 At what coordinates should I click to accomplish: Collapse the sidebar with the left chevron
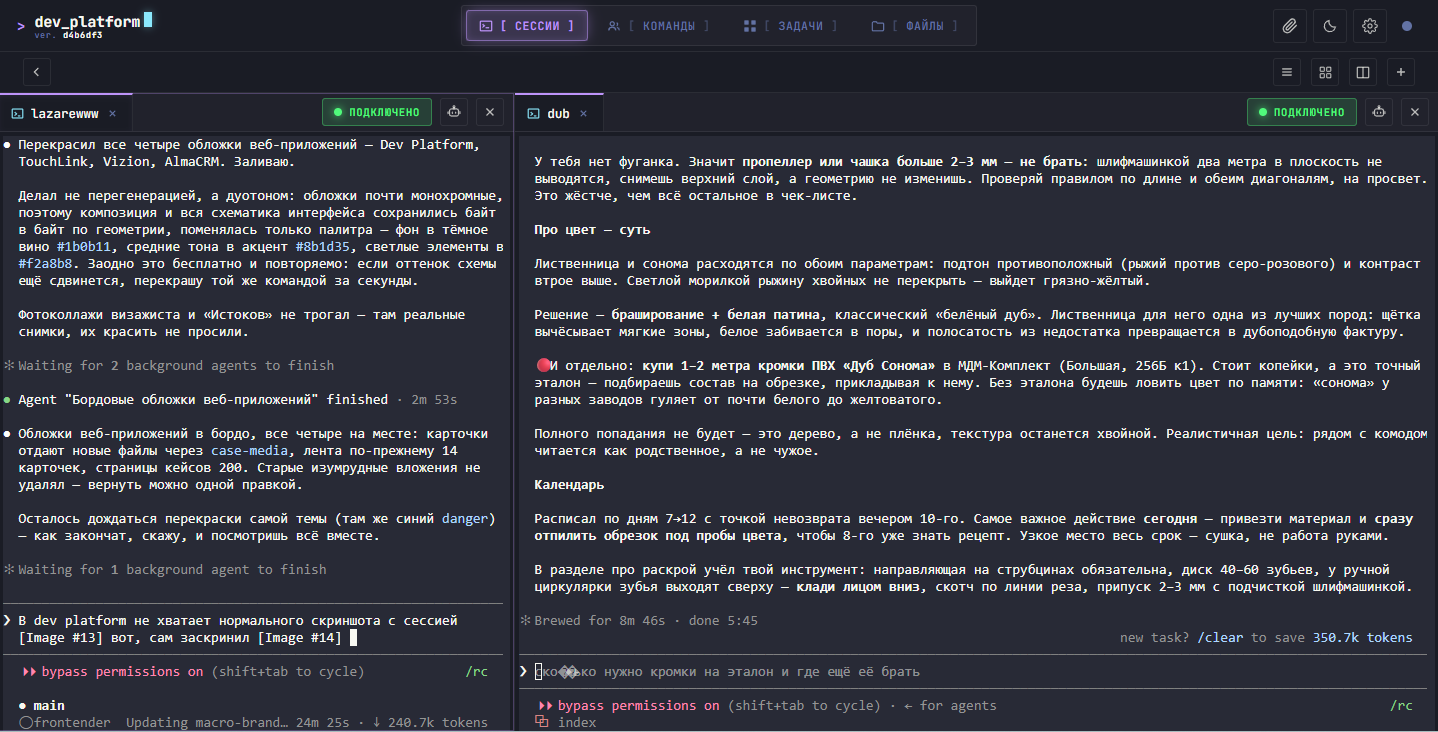(x=37, y=72)
